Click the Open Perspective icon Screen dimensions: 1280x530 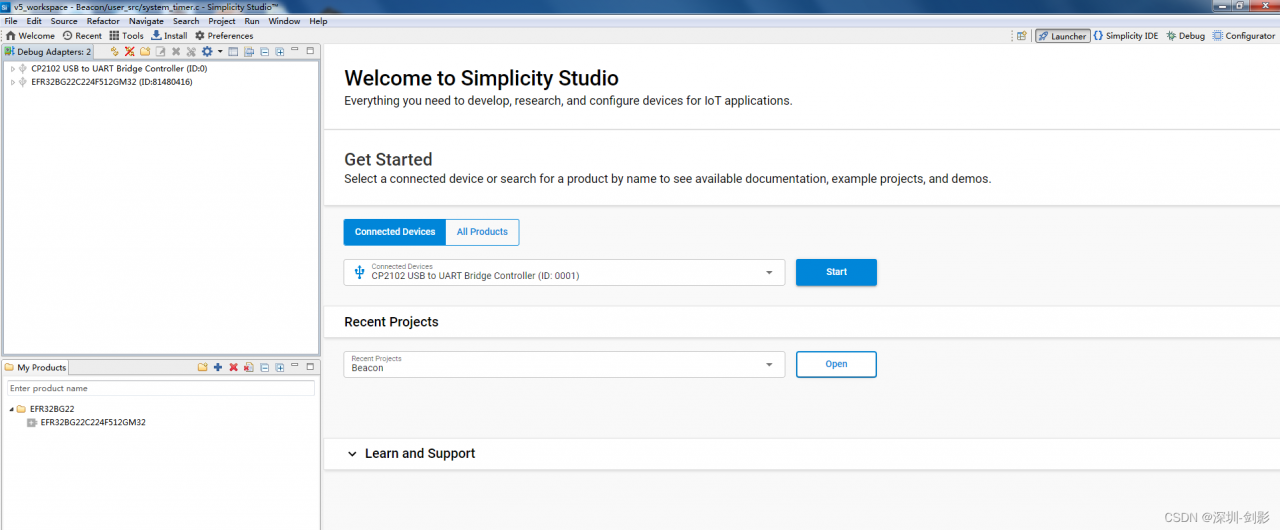(x=1021, y=36)
